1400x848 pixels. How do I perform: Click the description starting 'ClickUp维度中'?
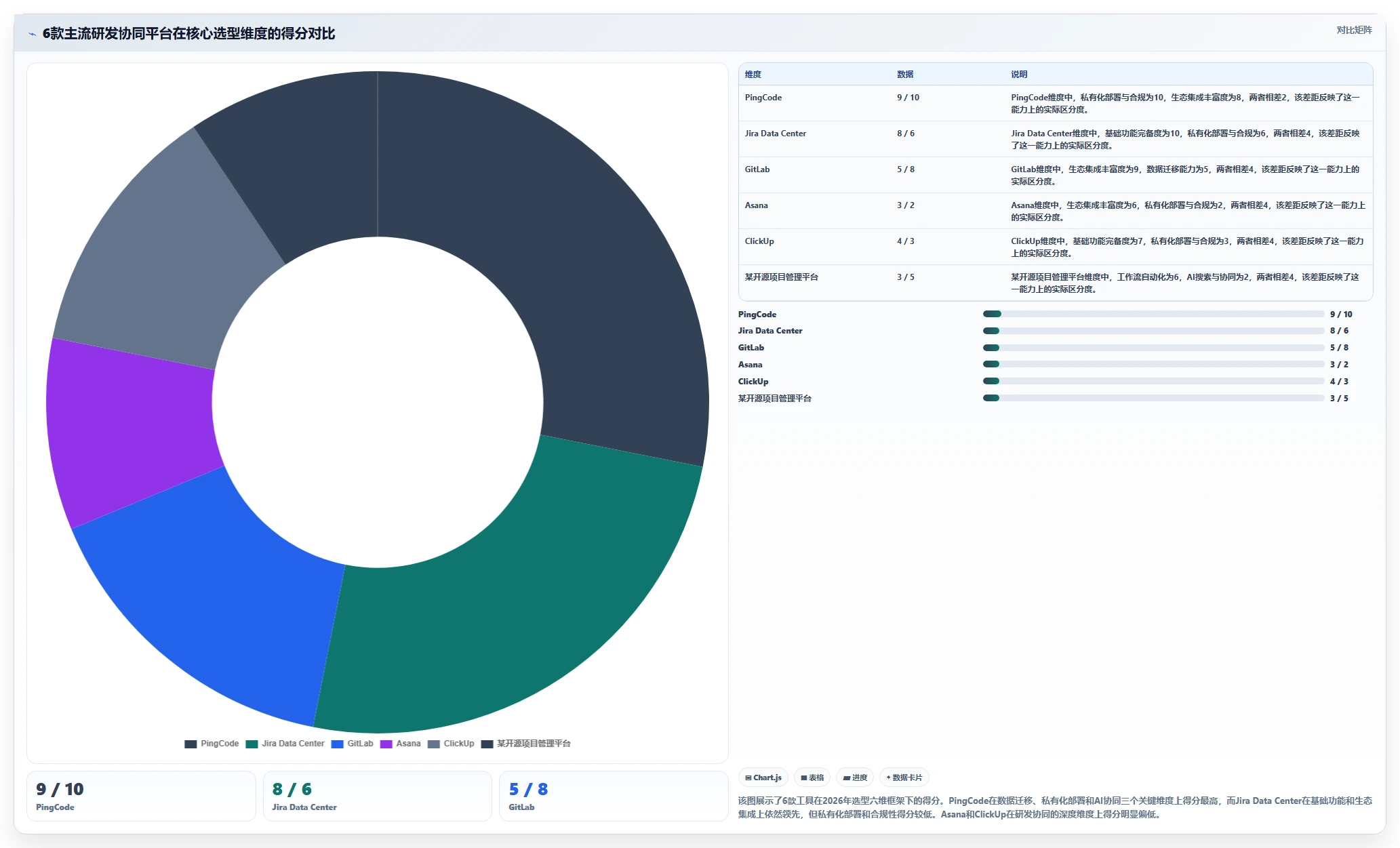tap(1188, 247)
